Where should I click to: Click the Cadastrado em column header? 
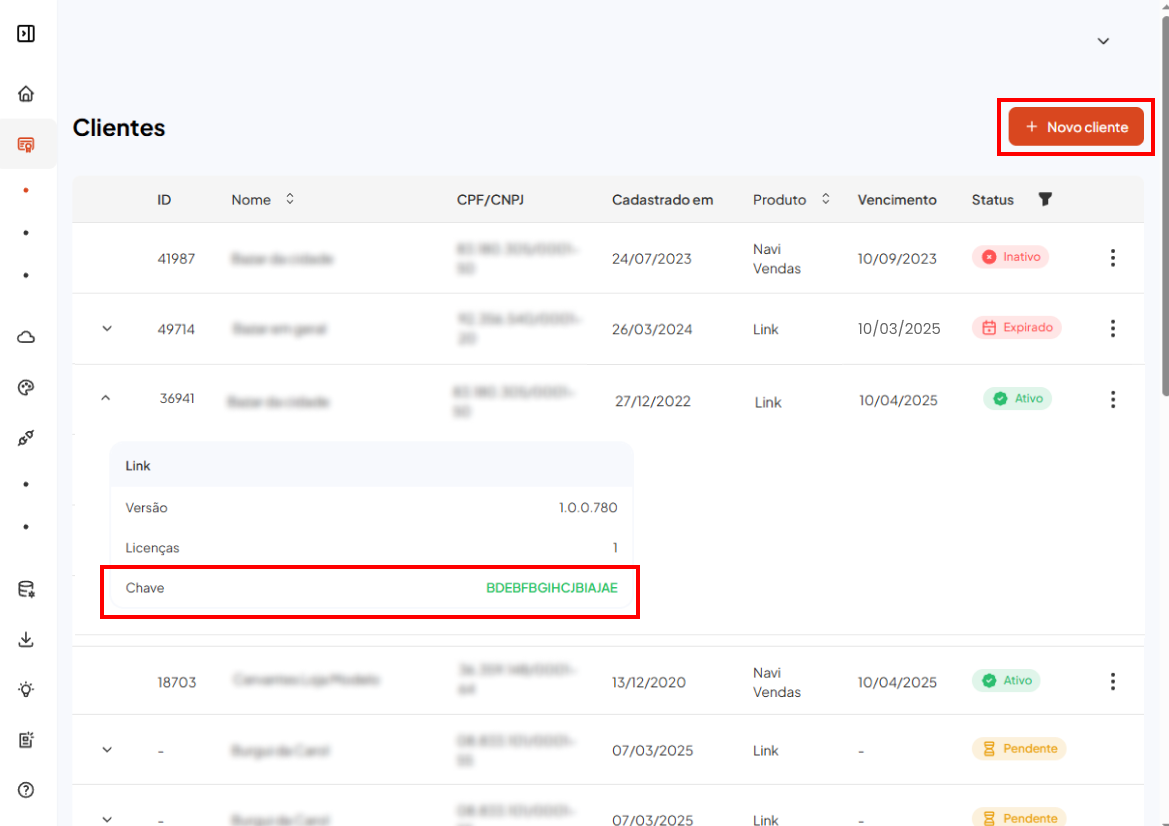[x=662, y=200]
